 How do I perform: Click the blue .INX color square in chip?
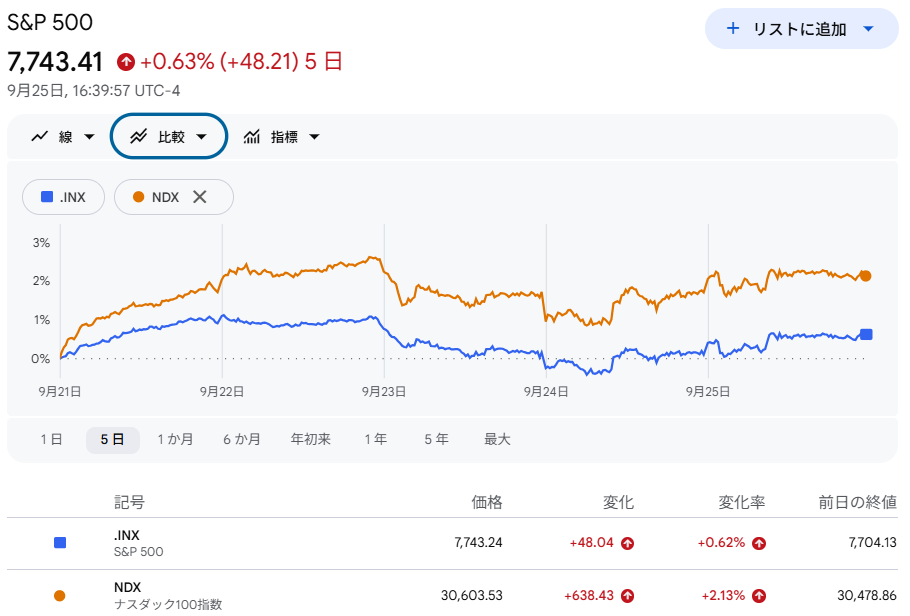click(x=47, y=197)
